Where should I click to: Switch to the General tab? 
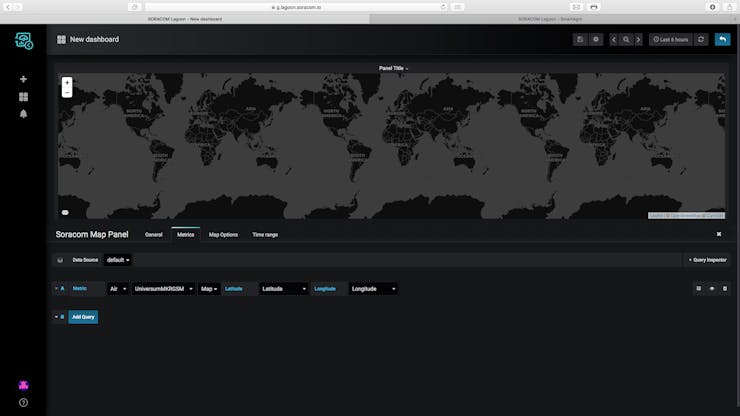pos(154,234)
